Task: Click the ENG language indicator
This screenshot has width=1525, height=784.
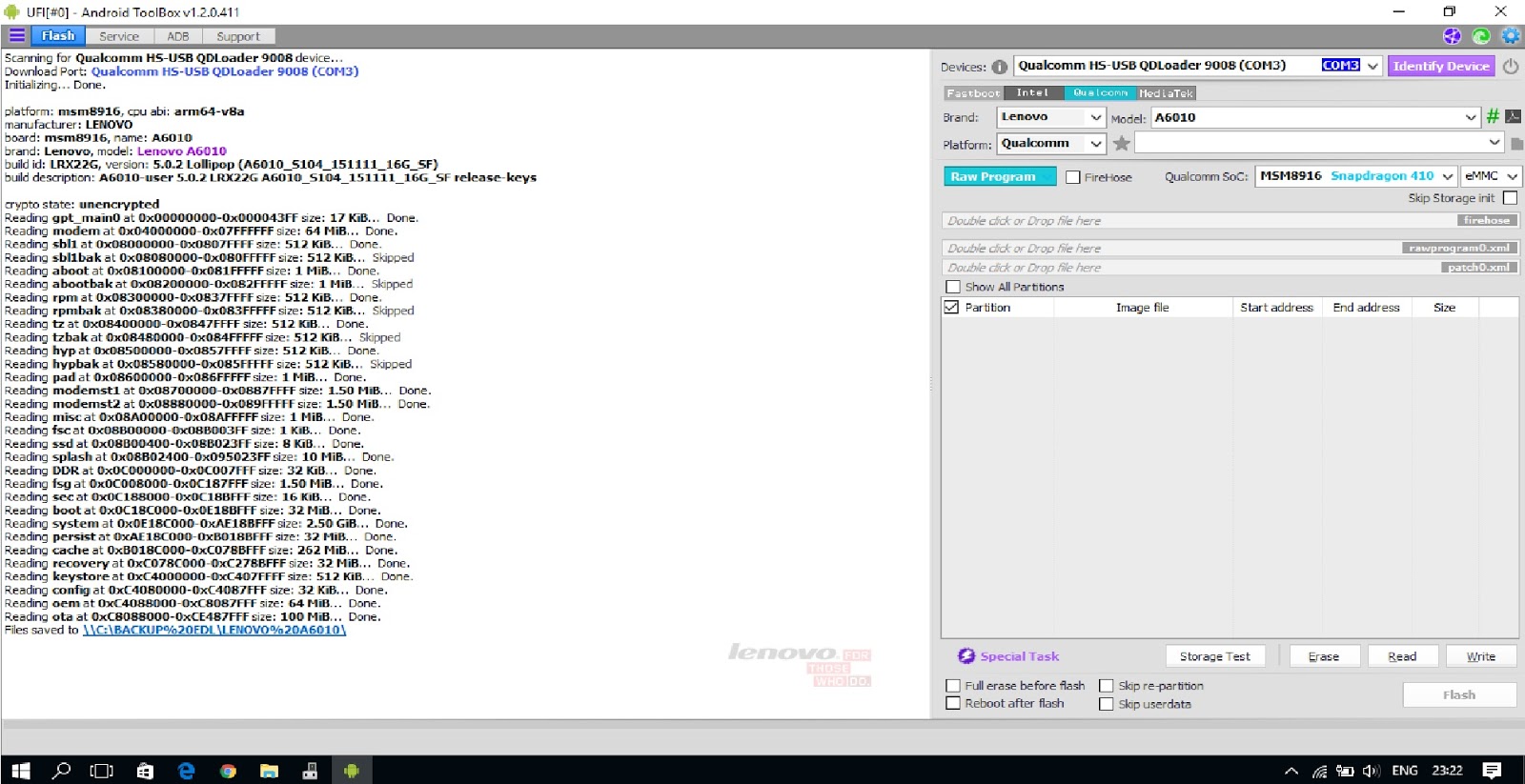Action: click(x=1405, y=771)
